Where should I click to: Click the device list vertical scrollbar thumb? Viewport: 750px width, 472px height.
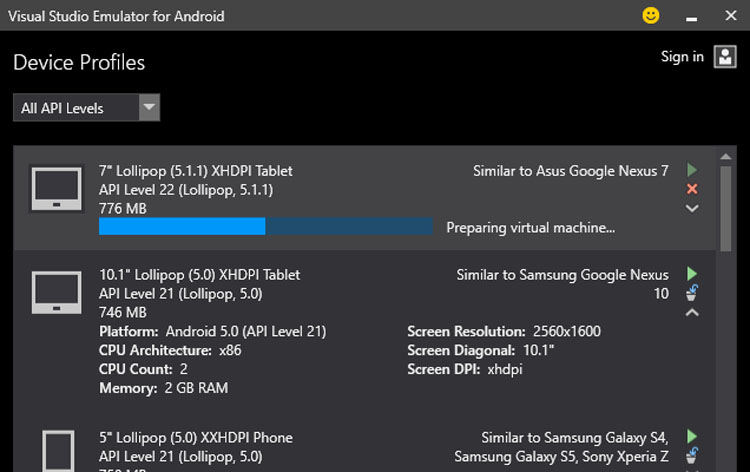[726, 209]
